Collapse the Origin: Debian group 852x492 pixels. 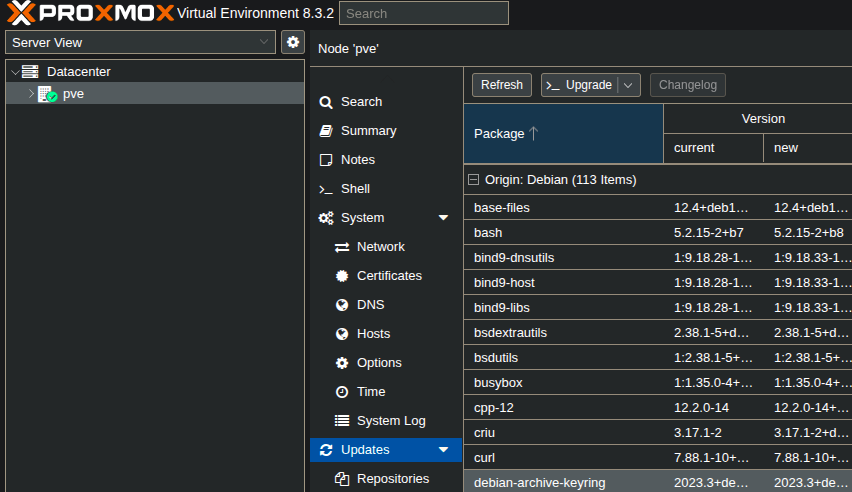[474, 179]
